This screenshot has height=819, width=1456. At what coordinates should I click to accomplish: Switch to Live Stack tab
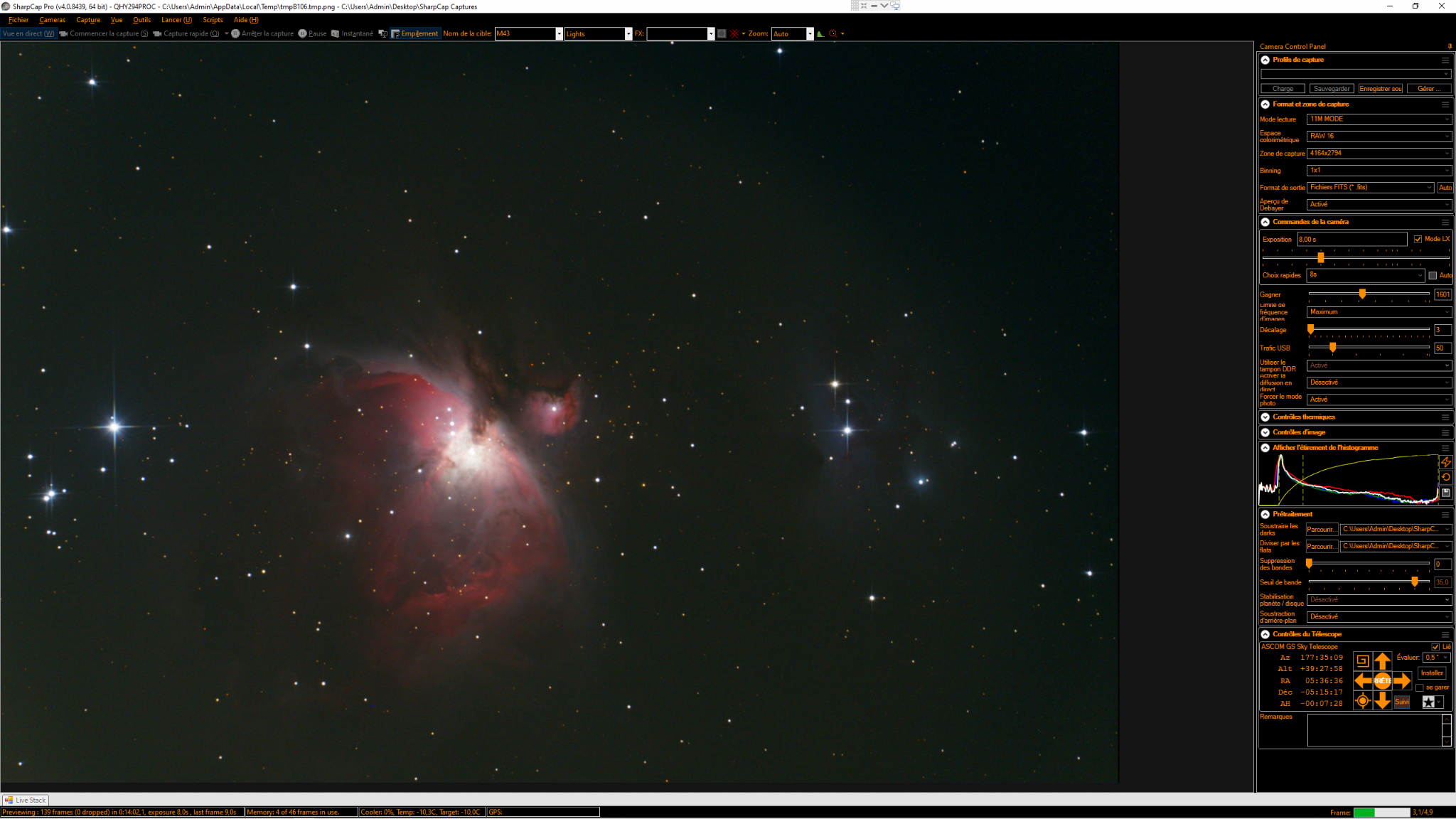(x=25, y=800)
